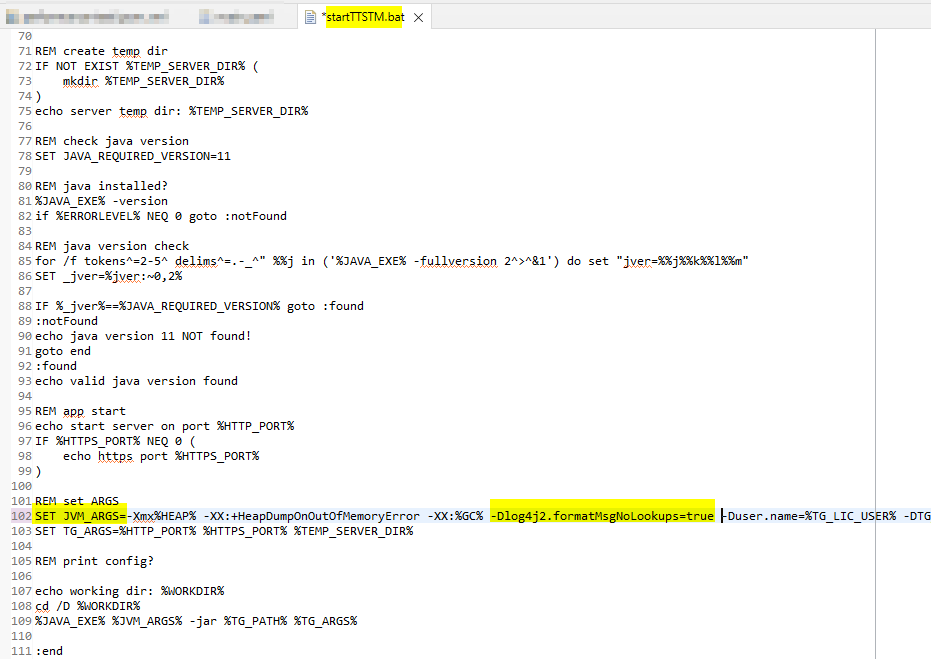Click the :notFound label on line 89
Viewport: 931px width, 659px height.
[x=66, y=320]
